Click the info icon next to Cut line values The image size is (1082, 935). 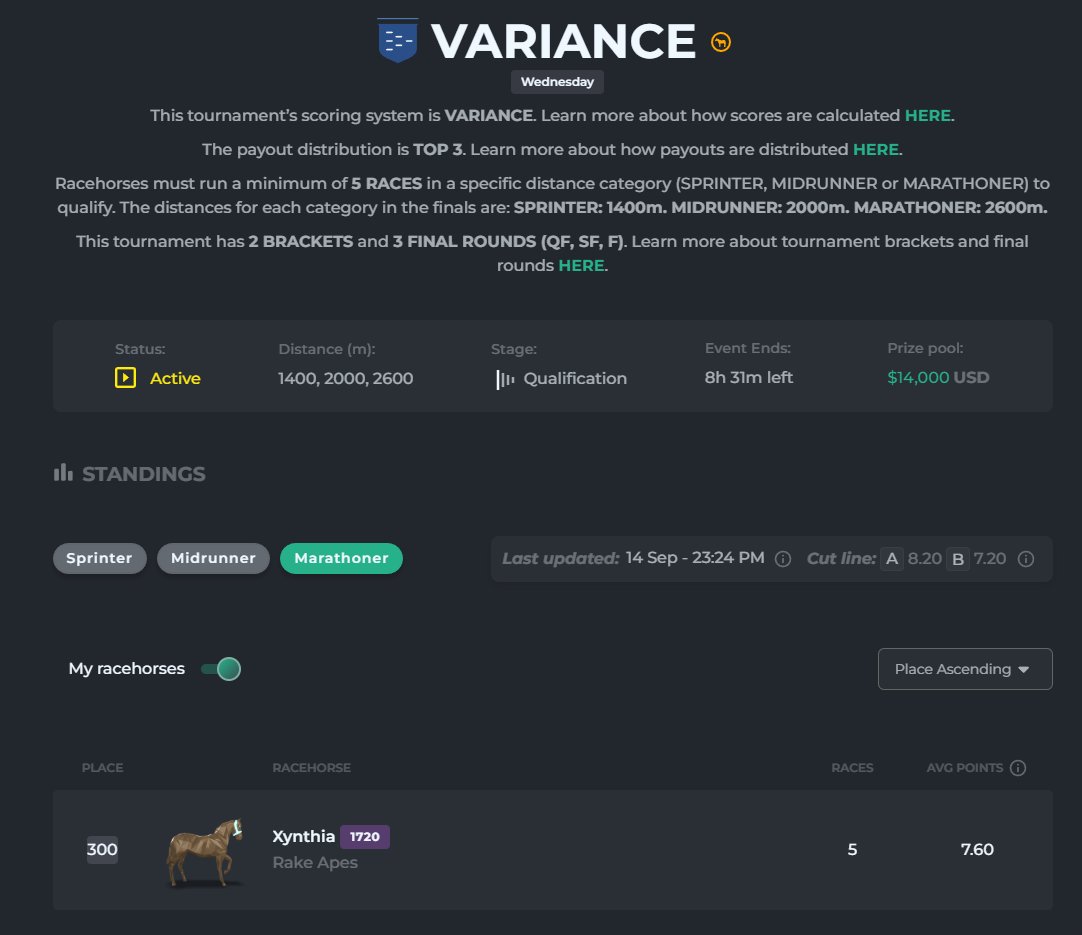coord(1026,558)
